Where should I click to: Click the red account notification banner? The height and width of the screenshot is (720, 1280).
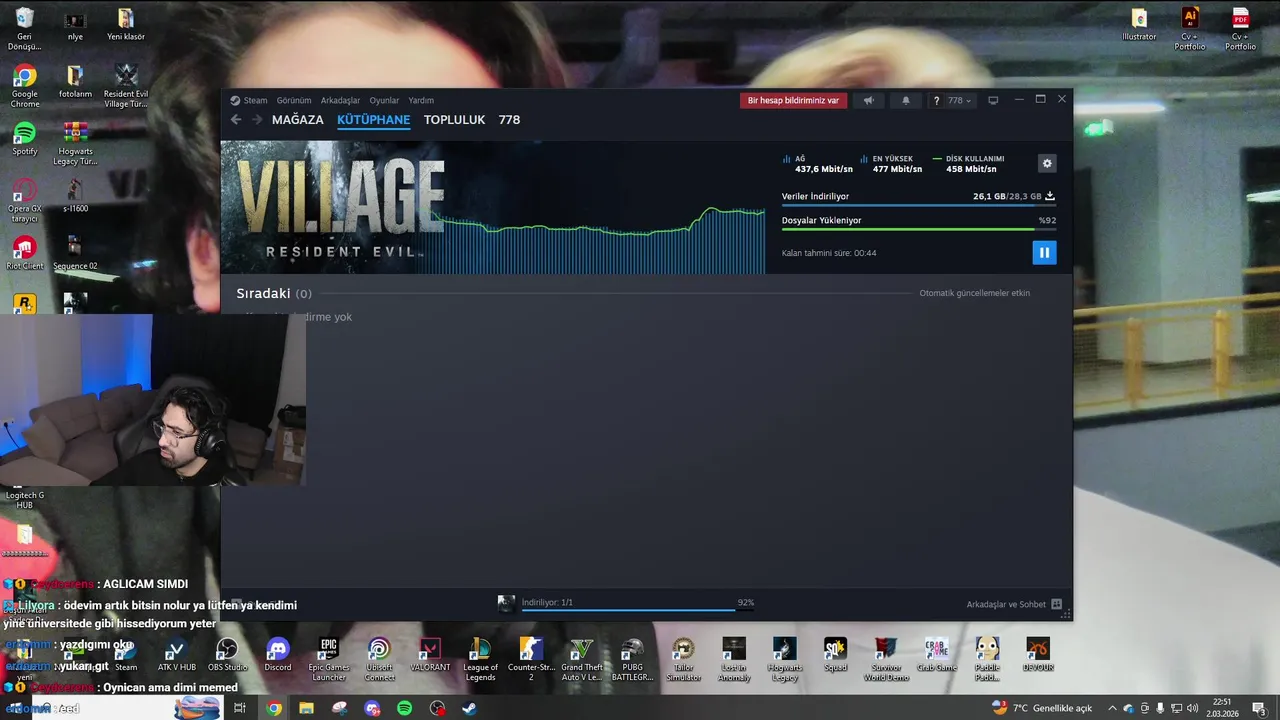793,100
